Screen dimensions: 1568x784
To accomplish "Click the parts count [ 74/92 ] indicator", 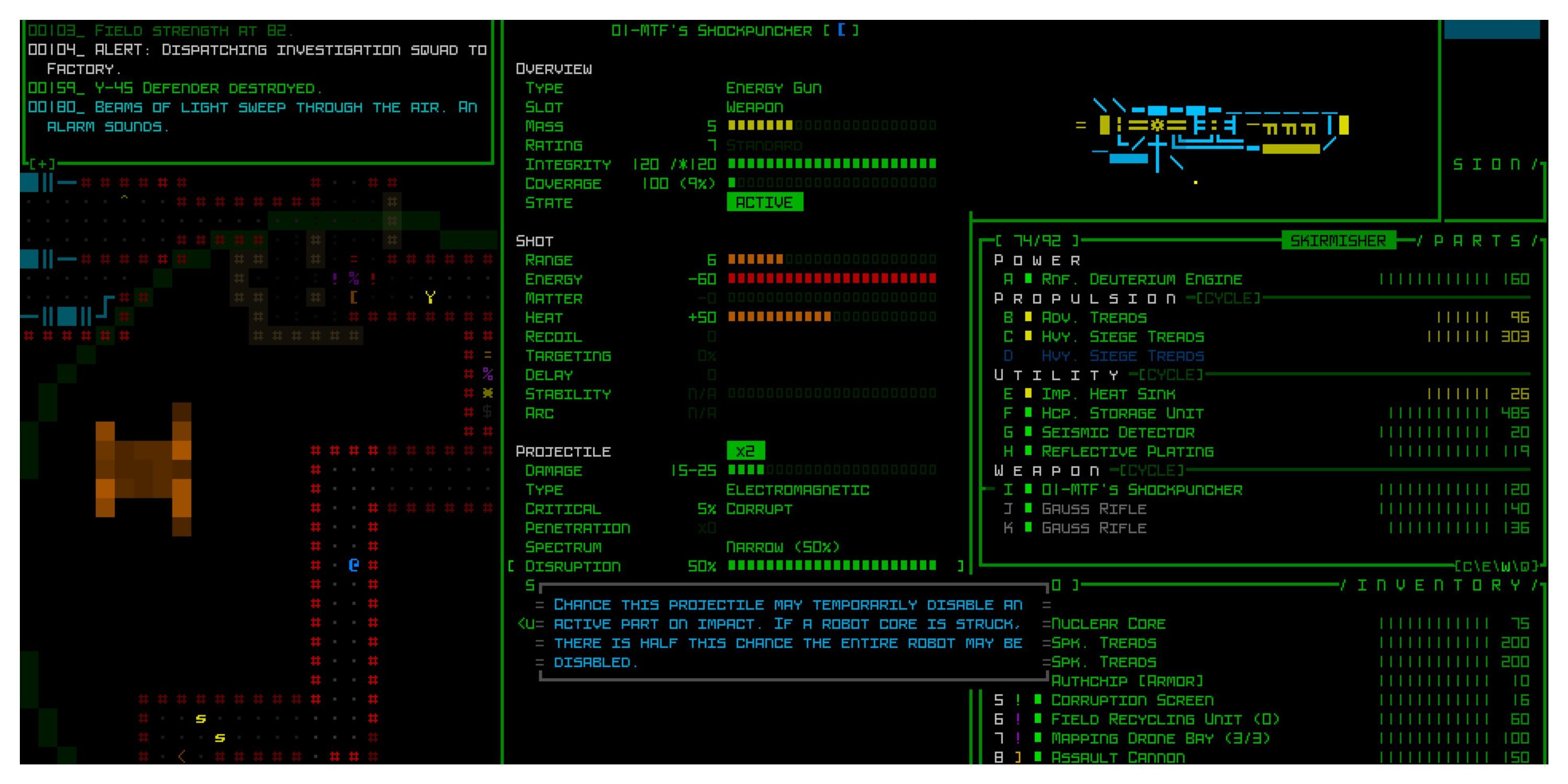I will pyautogui.click(x=1037, y=241).
